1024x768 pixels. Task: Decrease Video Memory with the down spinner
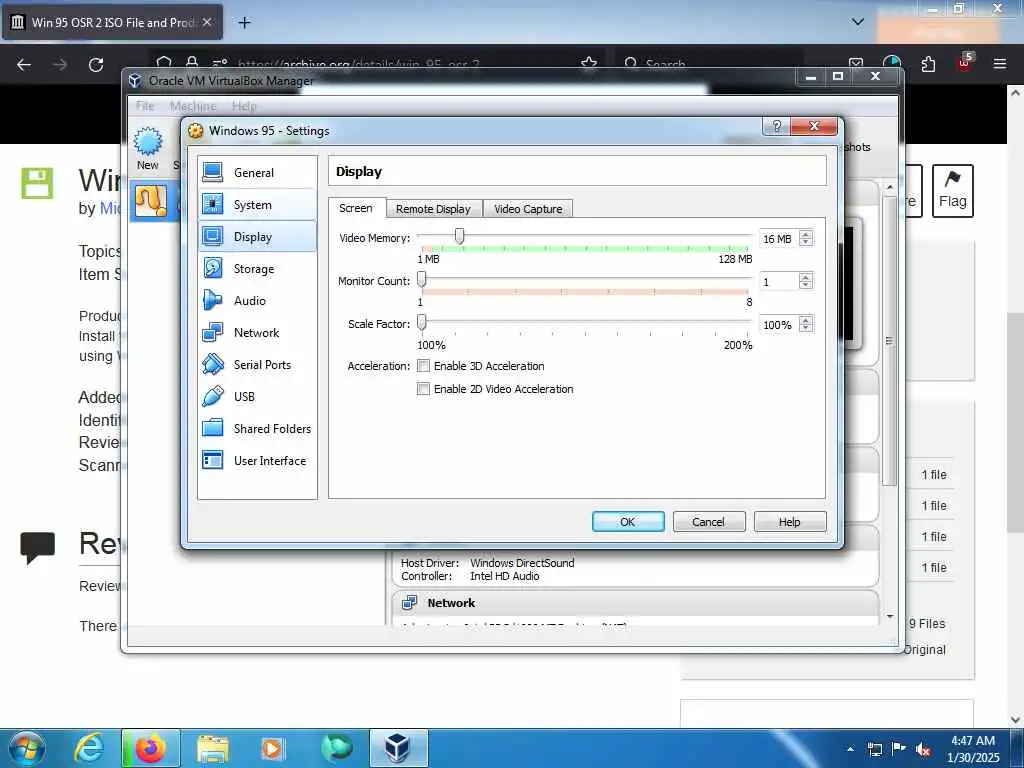806,242
